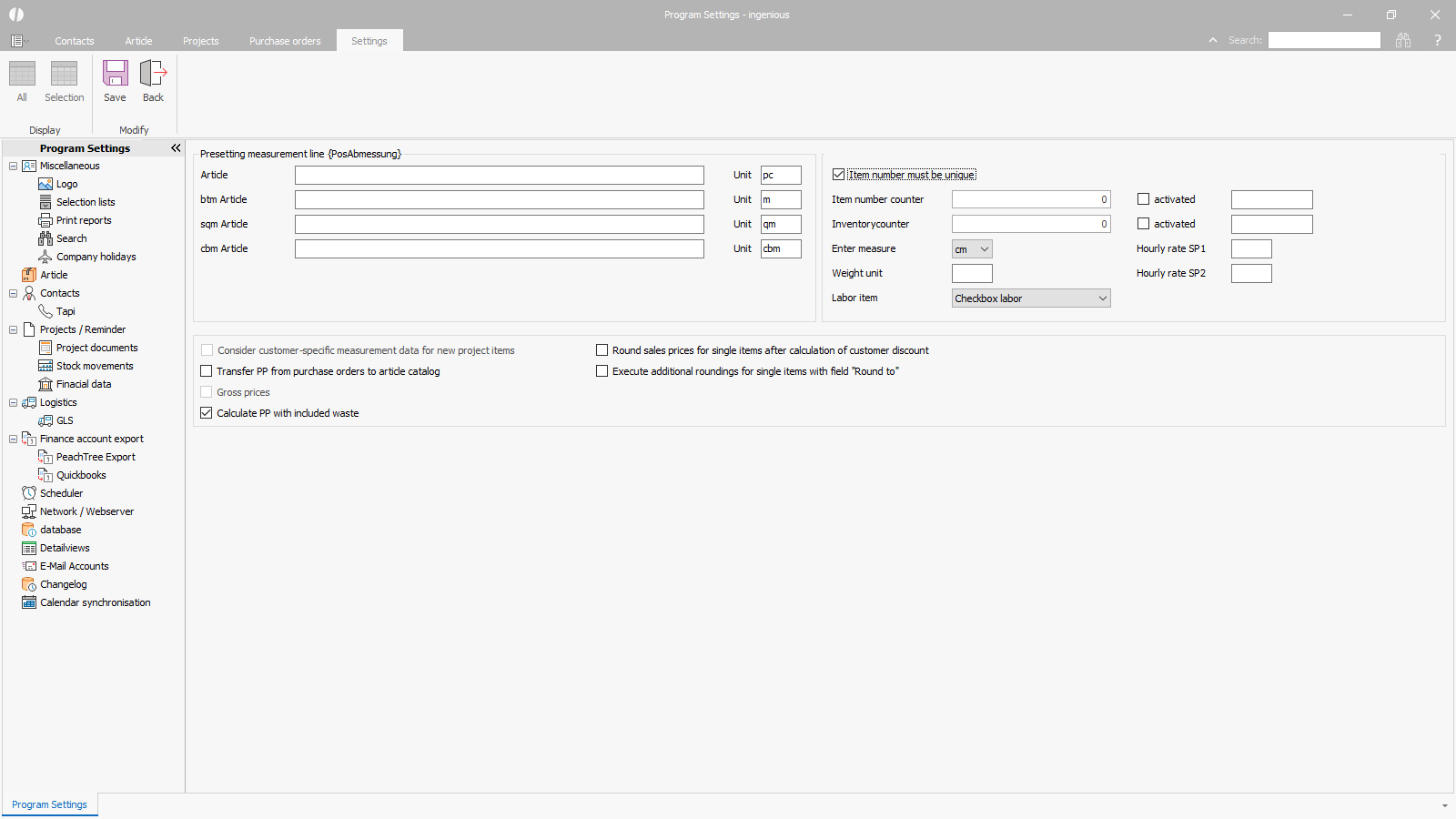Enable Transfer PP from purchase orders checkbox
Screen dimensions: 1456x819
207,371
